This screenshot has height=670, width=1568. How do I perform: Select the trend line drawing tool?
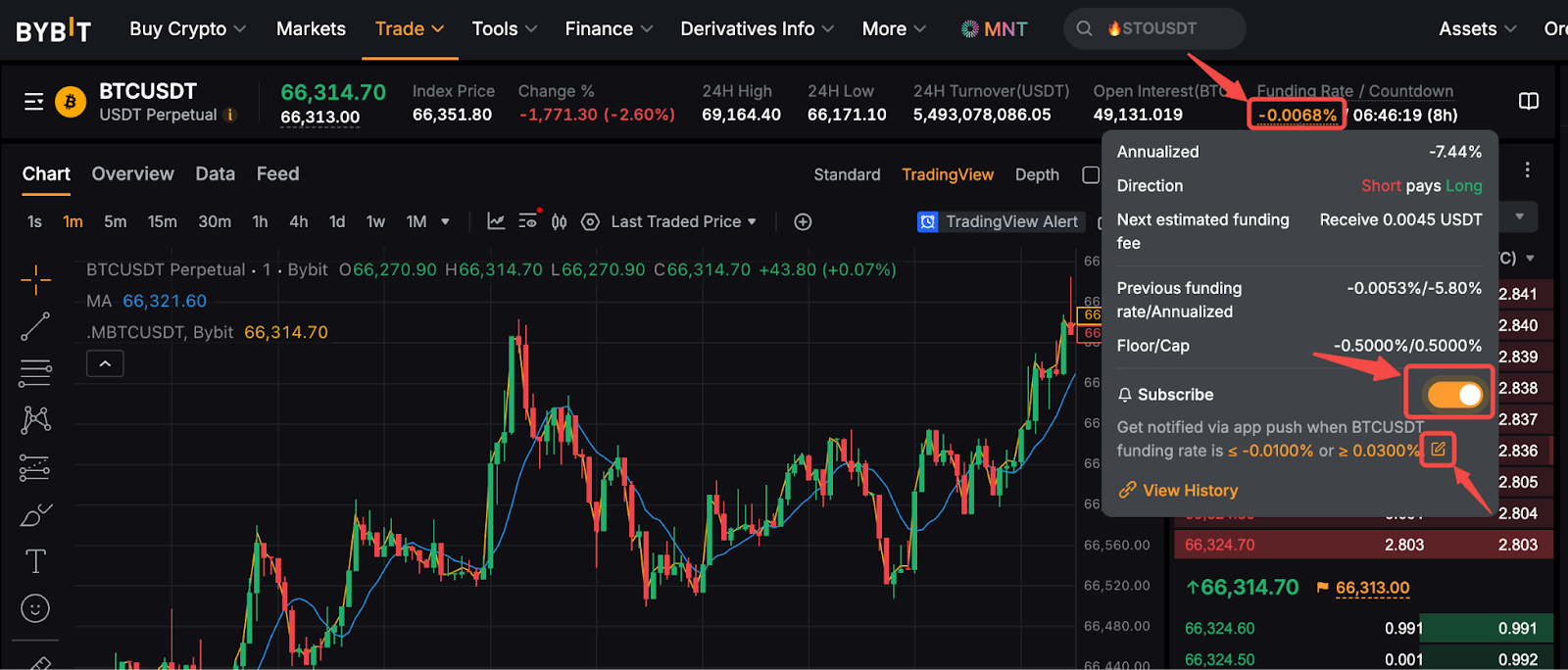[x=35, y=326]
